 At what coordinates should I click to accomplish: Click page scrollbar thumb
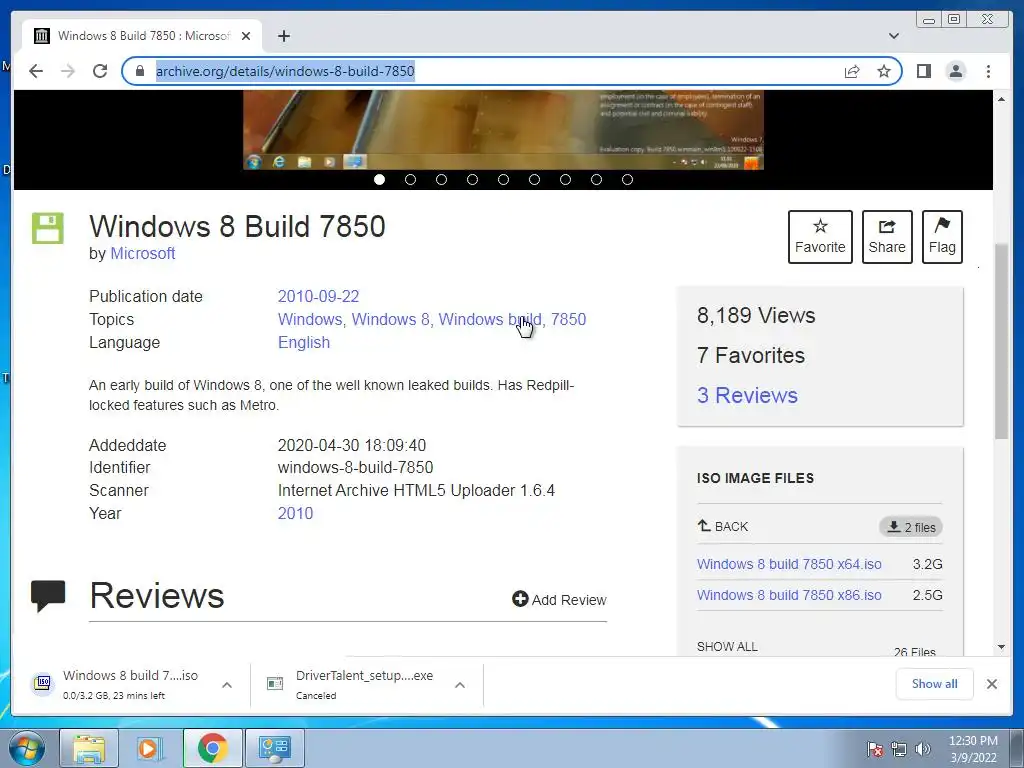pyautogui.click(x=1001, y=341)
